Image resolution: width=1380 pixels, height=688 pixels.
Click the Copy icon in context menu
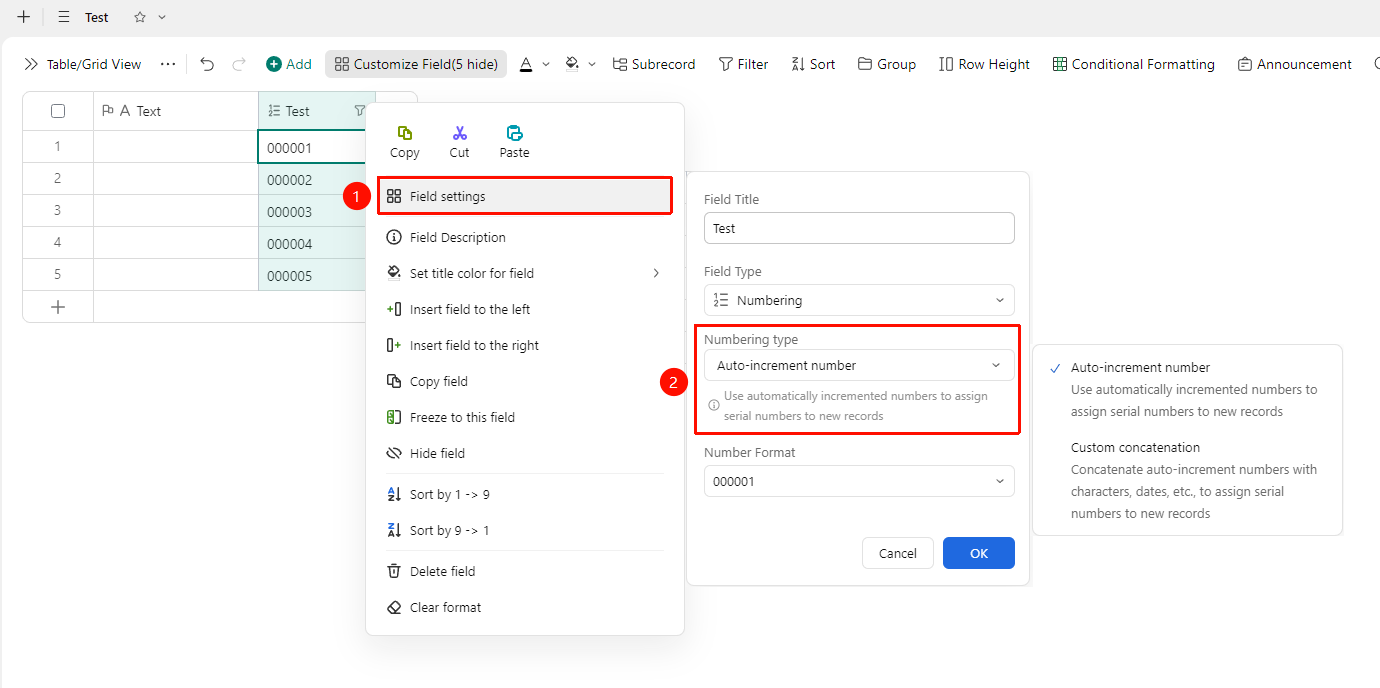click(405, 133)
